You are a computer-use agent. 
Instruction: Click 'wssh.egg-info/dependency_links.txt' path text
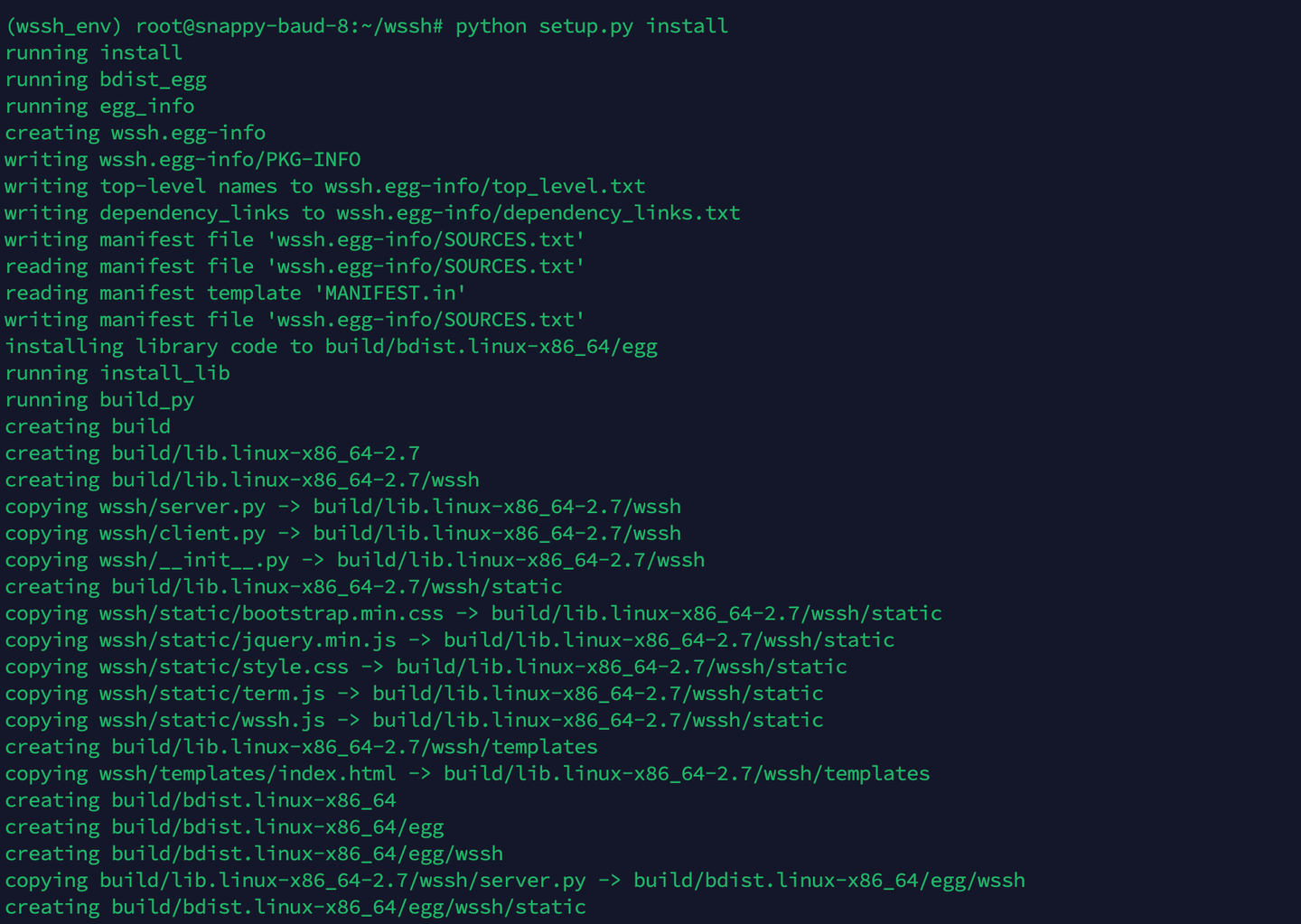click(x=538, y=213)
